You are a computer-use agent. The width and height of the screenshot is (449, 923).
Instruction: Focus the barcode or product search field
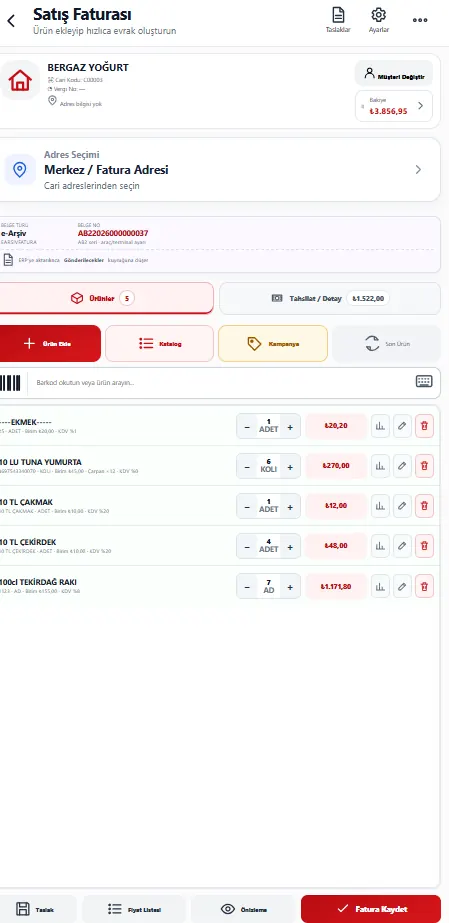[220, 383]
